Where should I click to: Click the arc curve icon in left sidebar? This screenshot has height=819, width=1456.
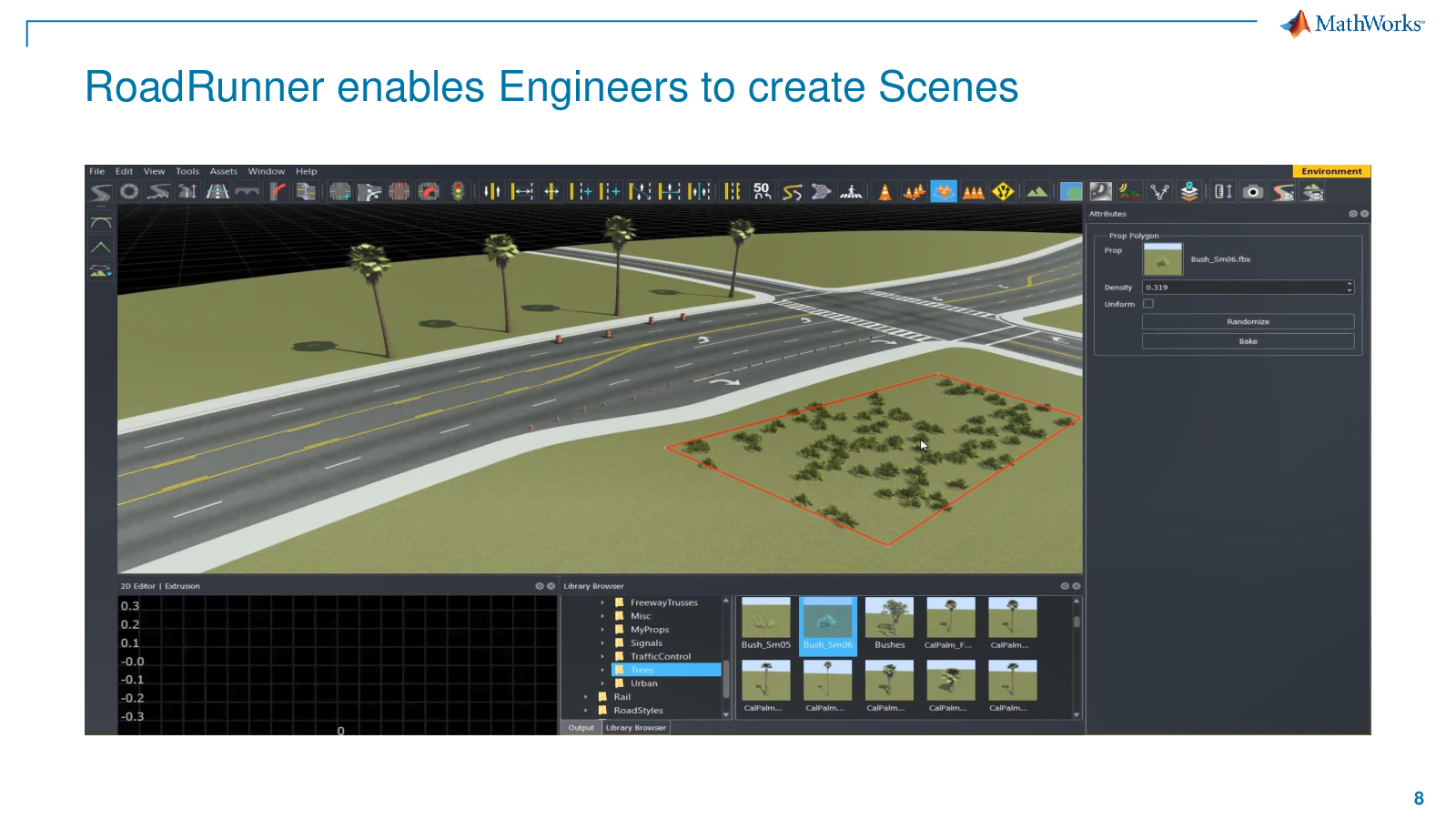pyautogui.click(x=101, y=223)
